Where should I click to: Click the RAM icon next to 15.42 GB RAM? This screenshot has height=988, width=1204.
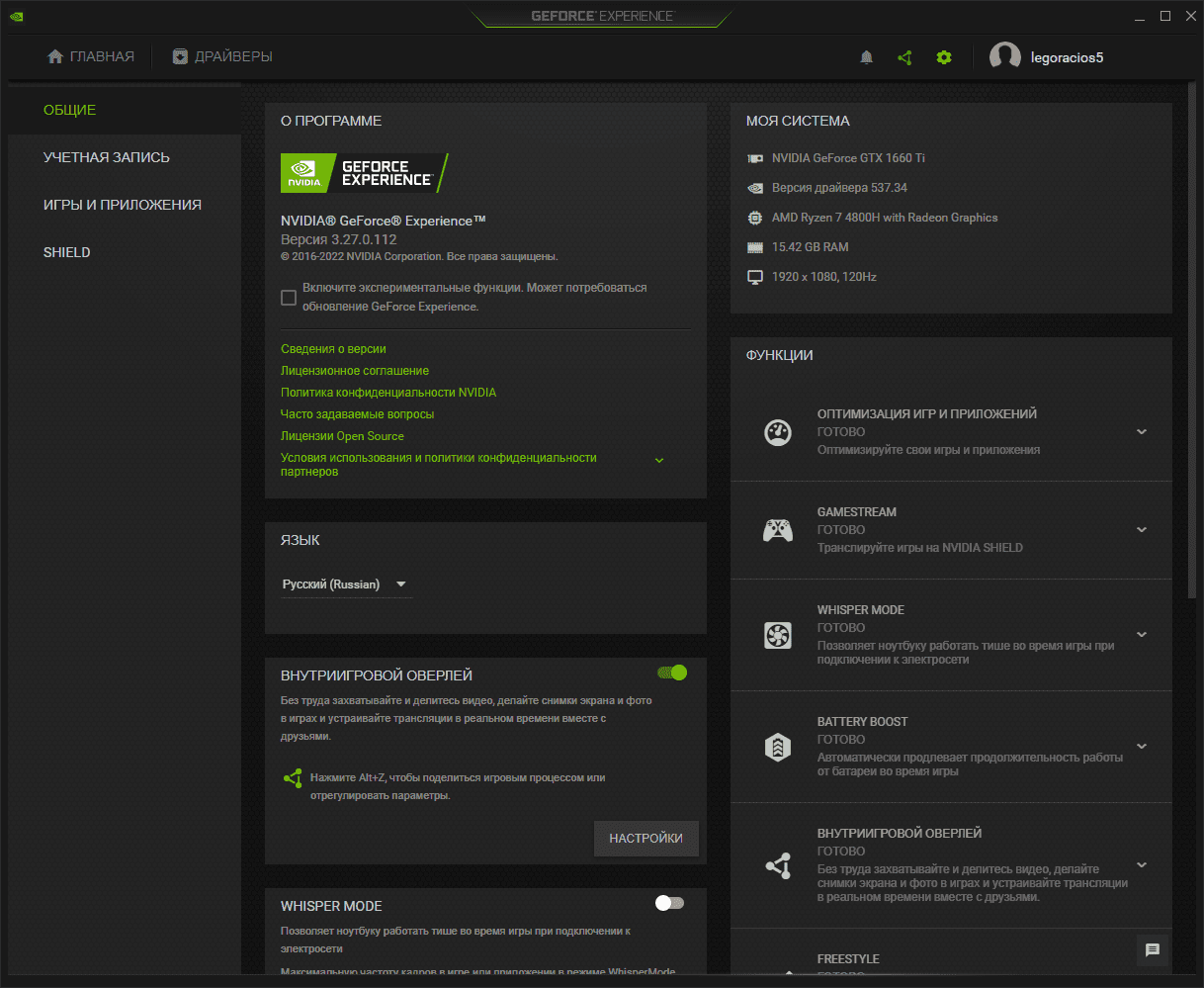(x=755, y=247)
